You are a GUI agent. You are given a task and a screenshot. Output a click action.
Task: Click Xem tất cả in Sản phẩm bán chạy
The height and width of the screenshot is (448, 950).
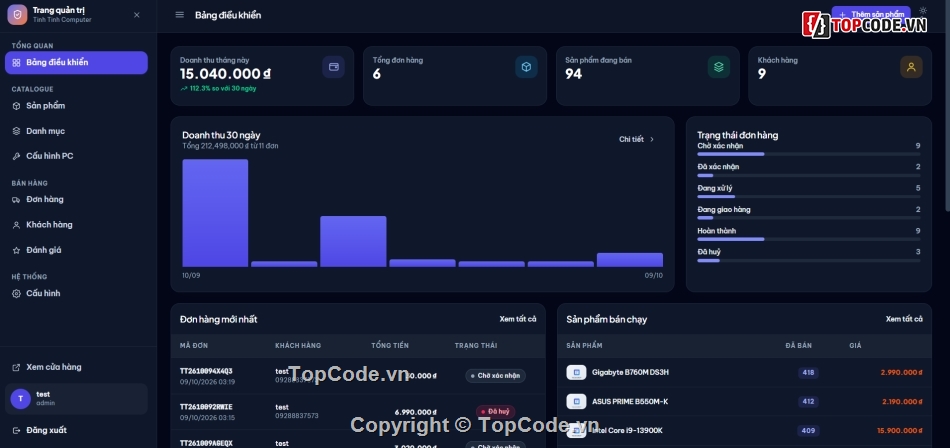coord(904,319)
